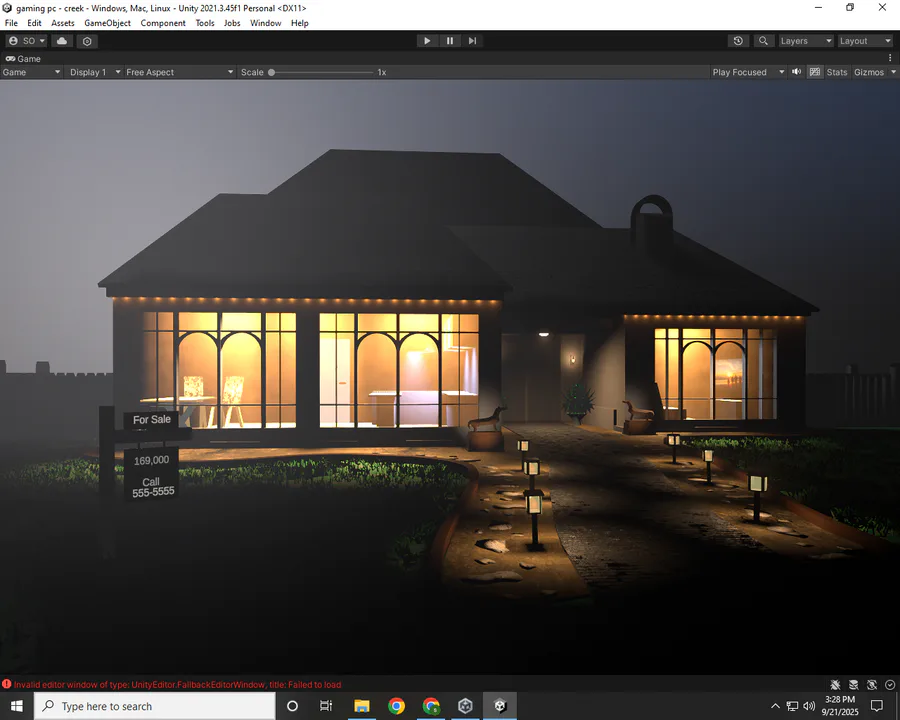Click the debugger bug icon in the status bar
The width and height of the screenshot is (900, 720).
point(835,684)
